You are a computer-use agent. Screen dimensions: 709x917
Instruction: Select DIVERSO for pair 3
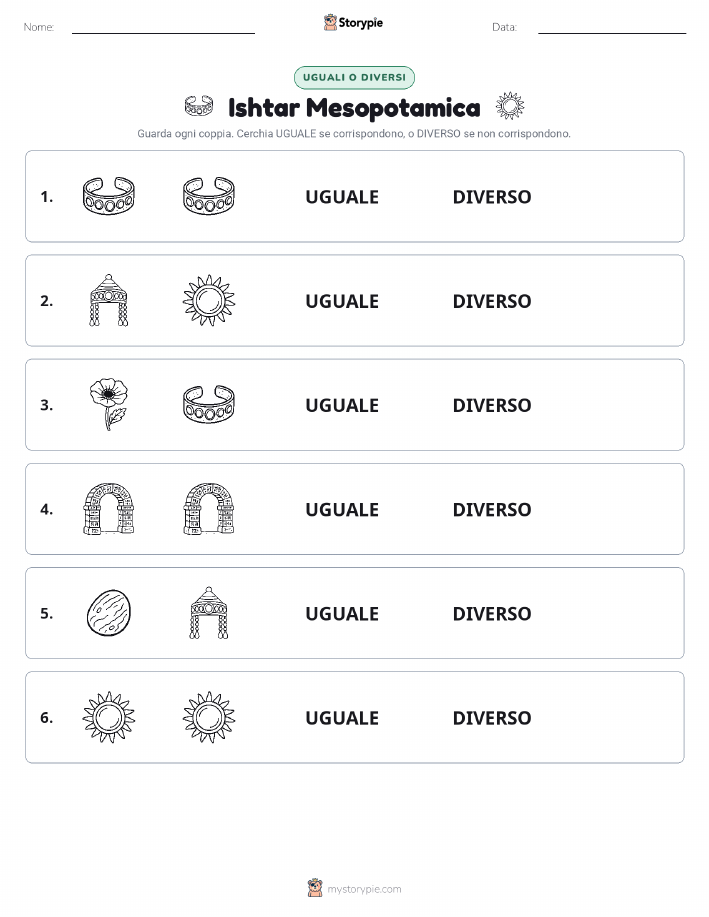[492, 405]
